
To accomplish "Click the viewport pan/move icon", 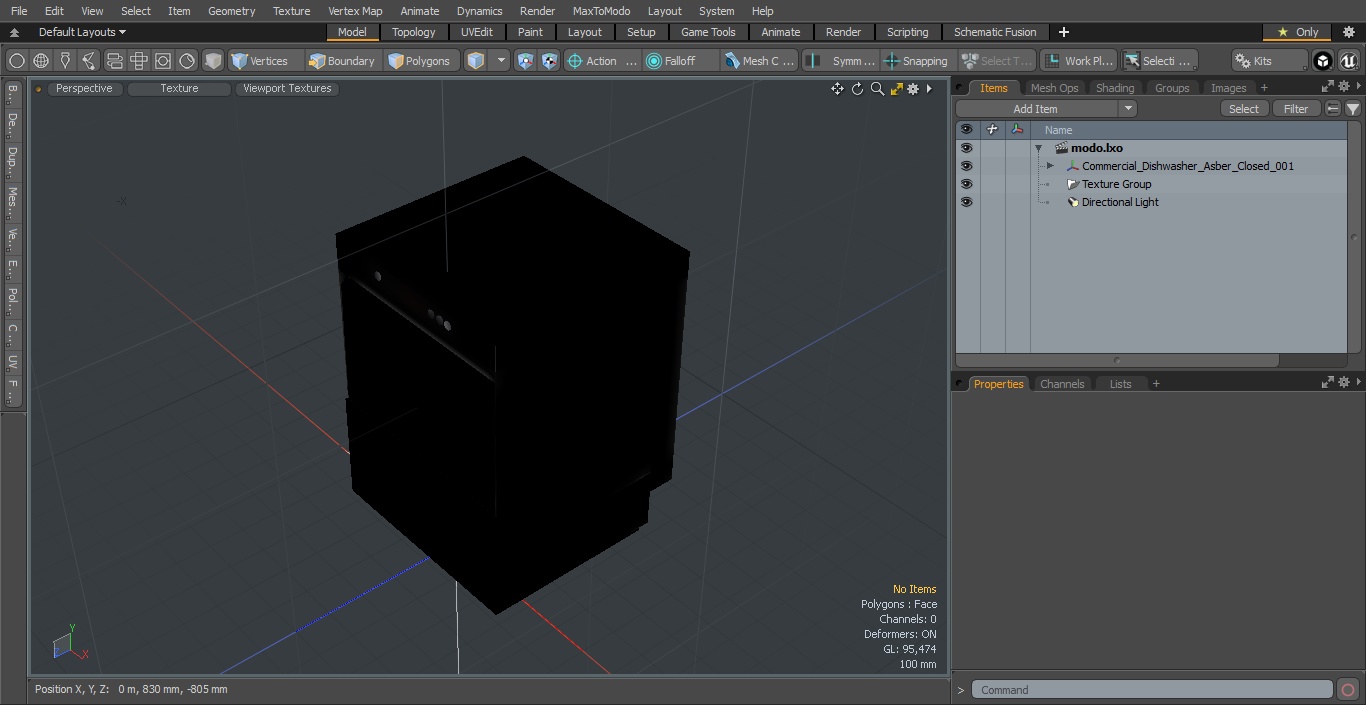I will 837,89.
